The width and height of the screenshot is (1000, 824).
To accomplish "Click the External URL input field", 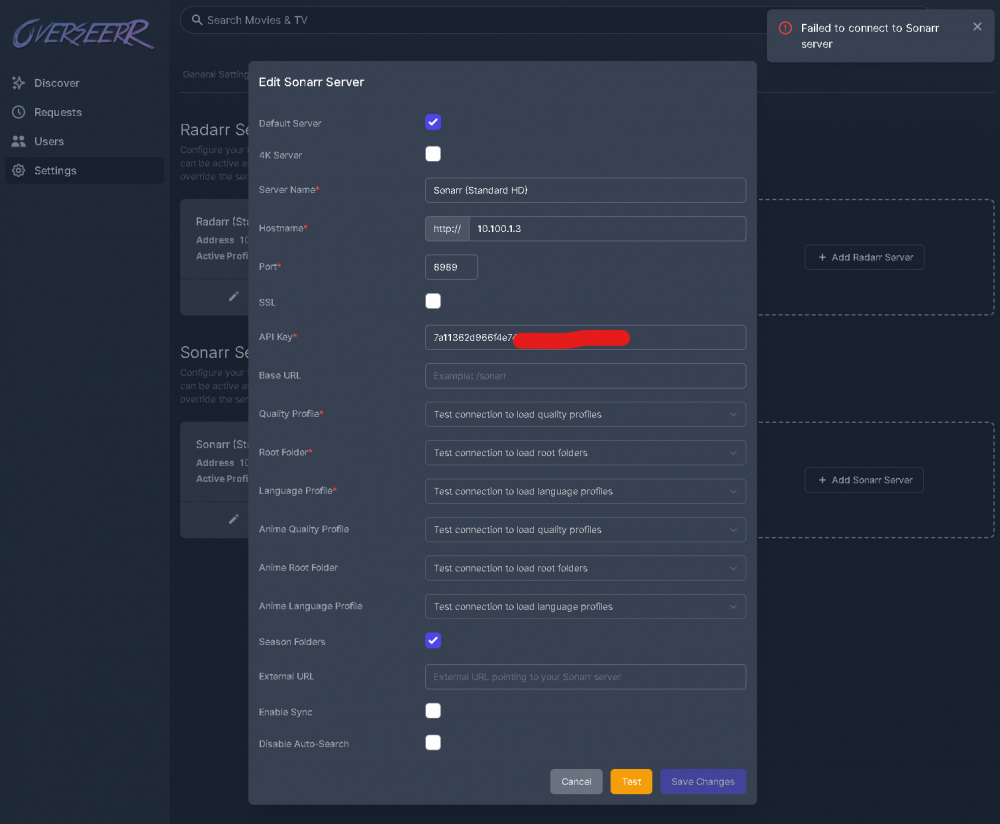I will [585, 677].
